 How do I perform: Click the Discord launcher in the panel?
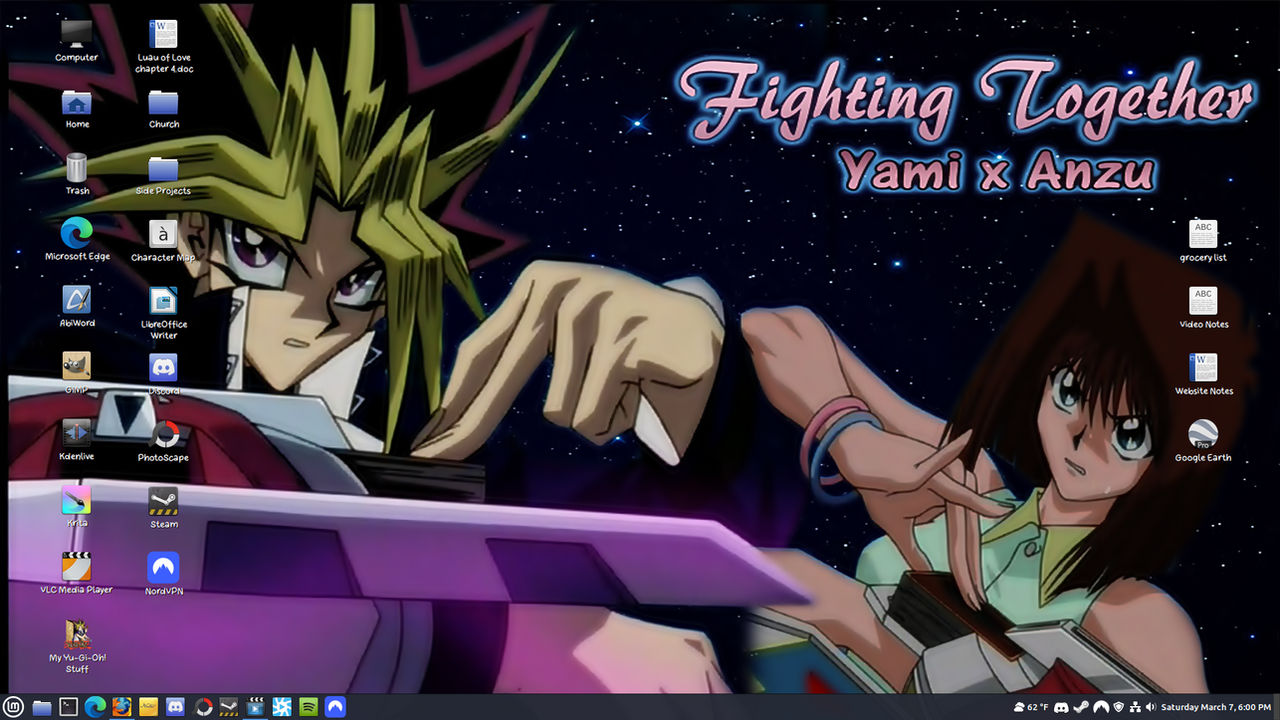pyautogui.click(x=176, y=707)
